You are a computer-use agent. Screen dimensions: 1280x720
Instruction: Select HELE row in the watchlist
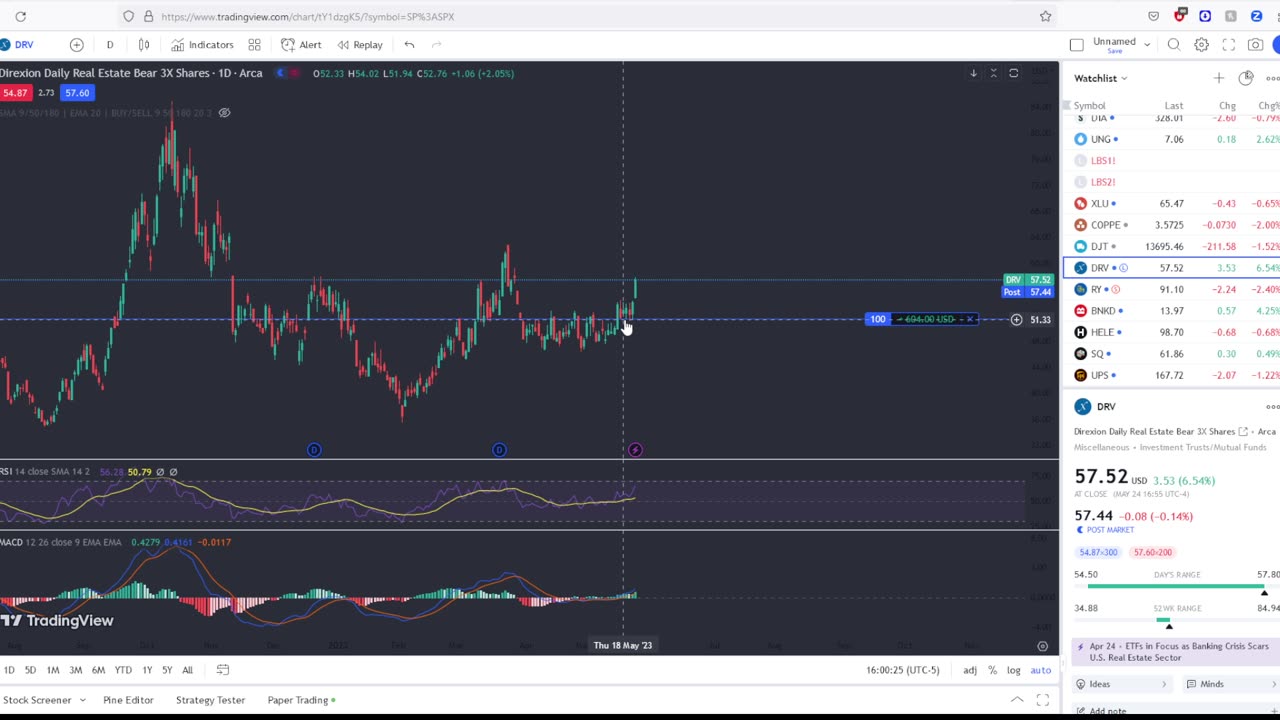pyautogui.click(x=1171, y=332)
